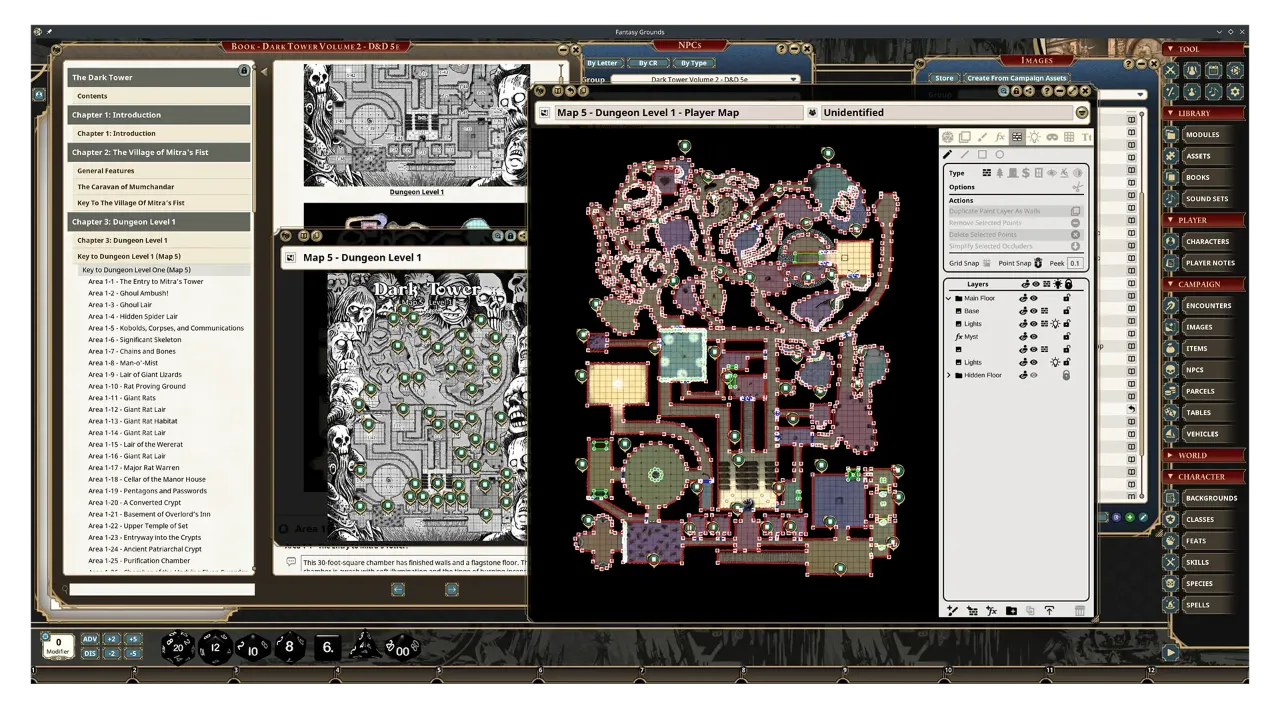Toggle the DIS disadvantage button
This screenshot has height=720, width=1280.
click(90, 653)
